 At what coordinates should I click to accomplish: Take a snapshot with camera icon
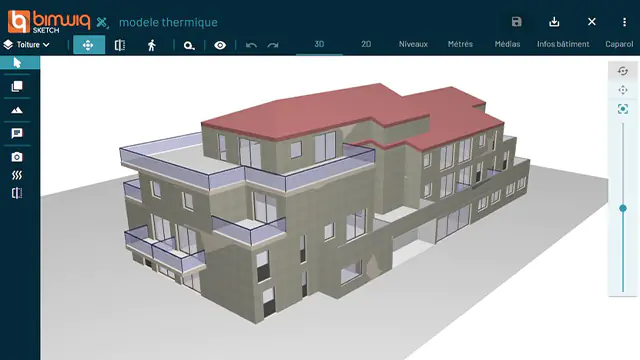pos(17,157)
